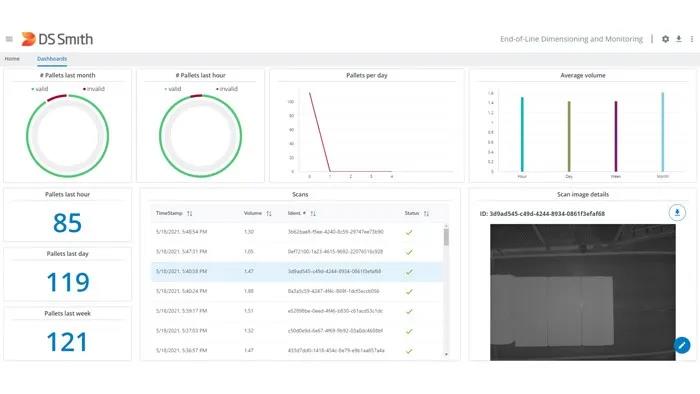
Task: Click the DS Smith logo
Action: [x=57, y=39]
